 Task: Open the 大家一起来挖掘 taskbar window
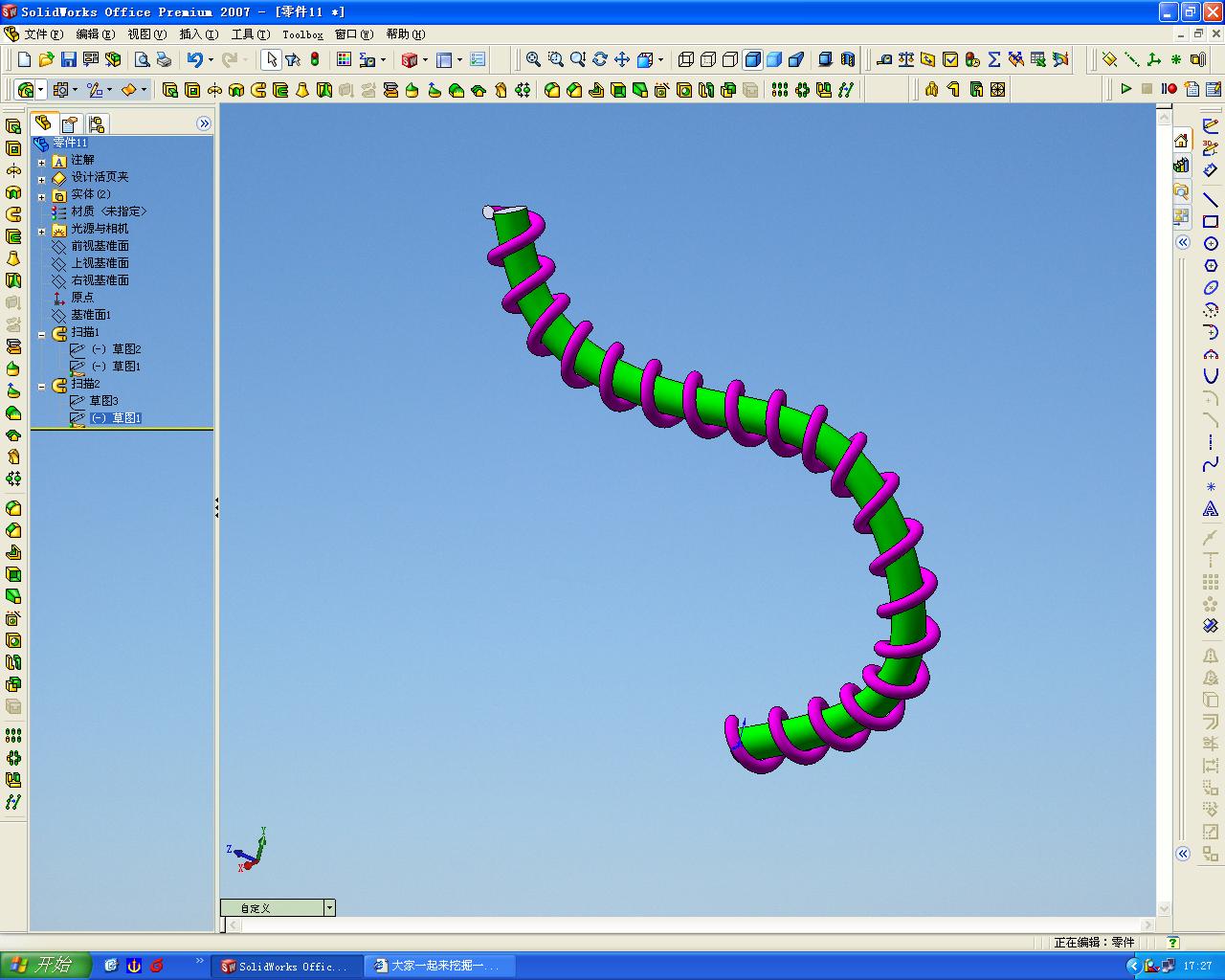(441, 966)
